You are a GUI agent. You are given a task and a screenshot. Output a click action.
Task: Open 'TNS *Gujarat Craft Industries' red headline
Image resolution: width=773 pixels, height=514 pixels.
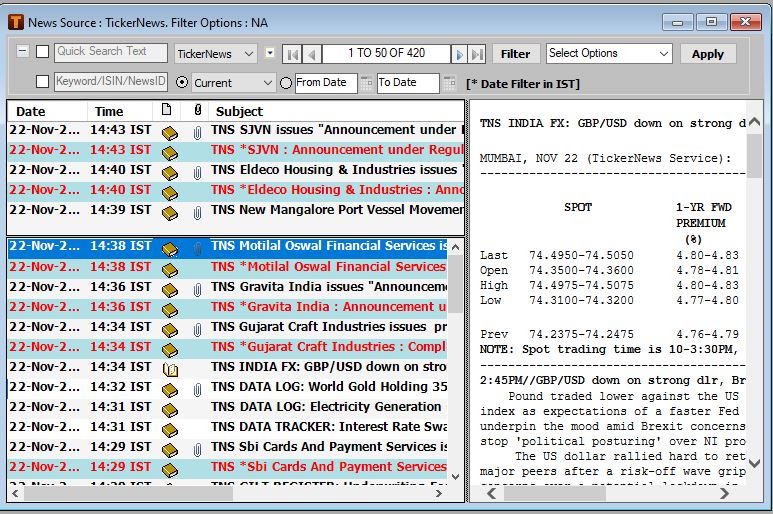coord(328,347)
